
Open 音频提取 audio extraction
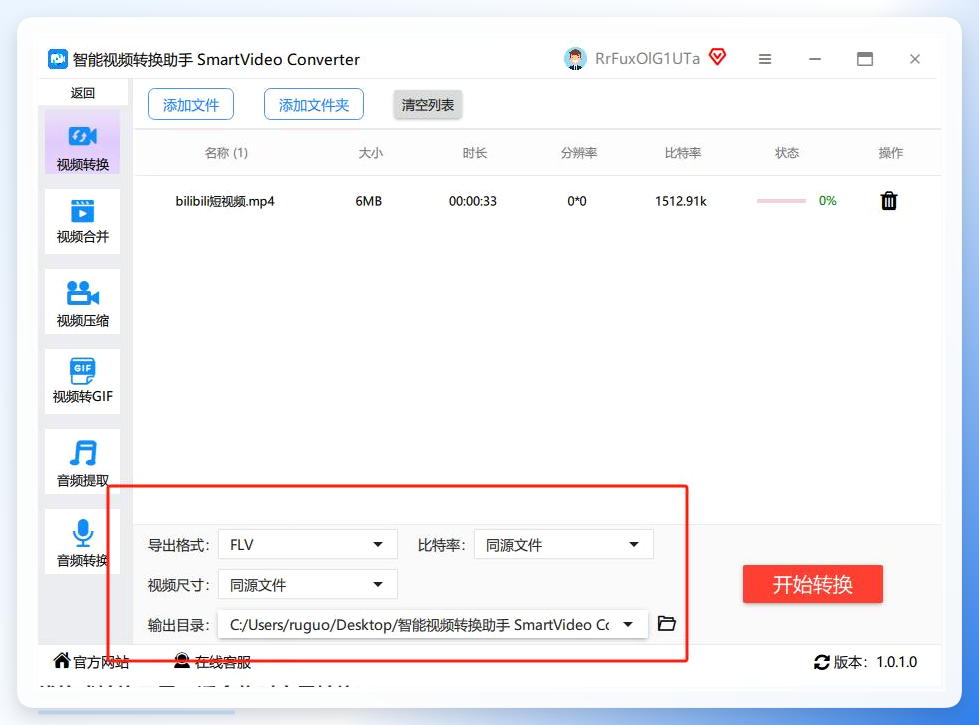click(82, 461)
